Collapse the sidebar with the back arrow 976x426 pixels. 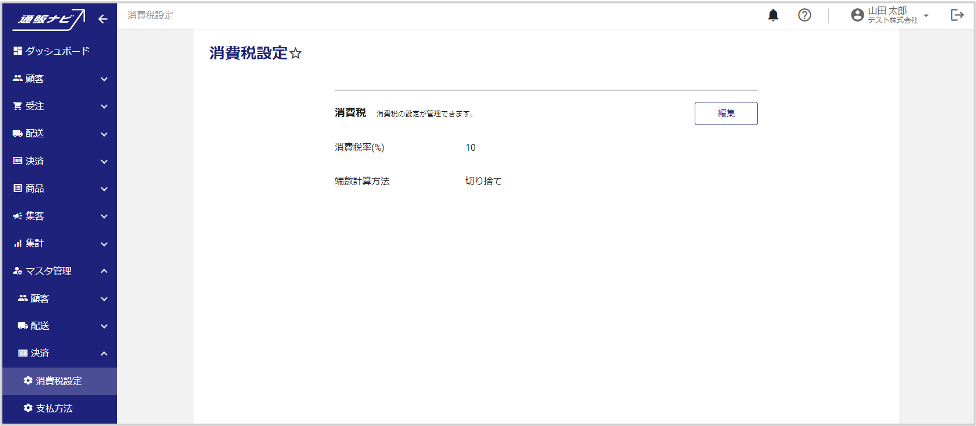[x=103, y=17]
